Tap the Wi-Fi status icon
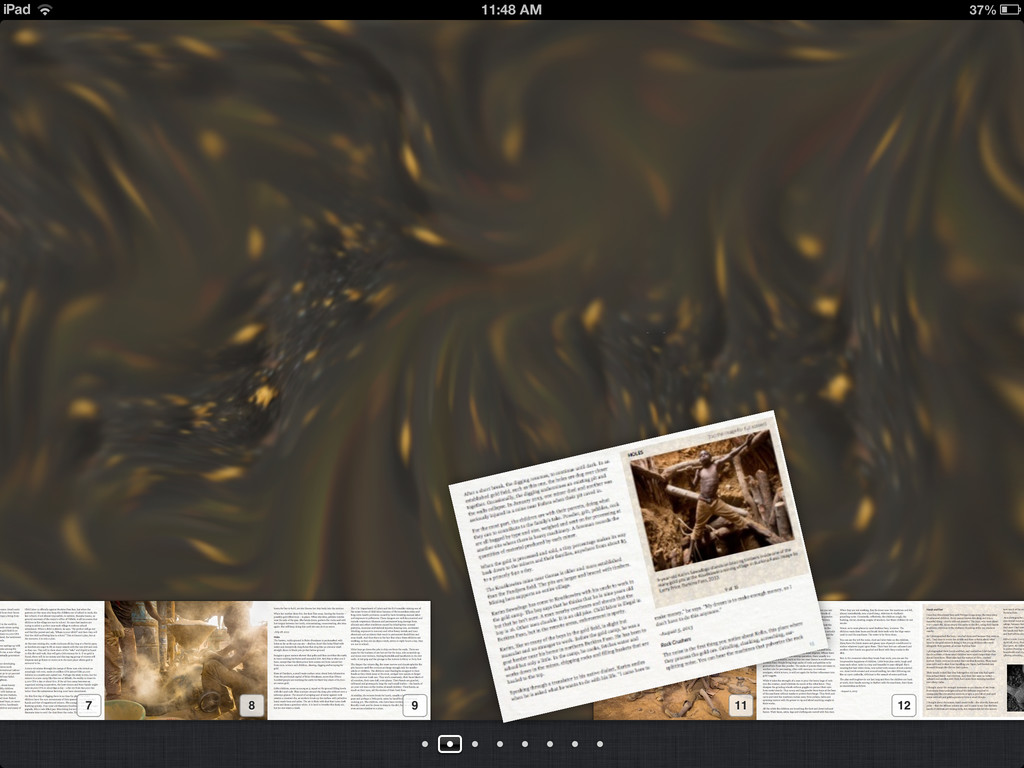The image size is (1024, 768). 45,10
